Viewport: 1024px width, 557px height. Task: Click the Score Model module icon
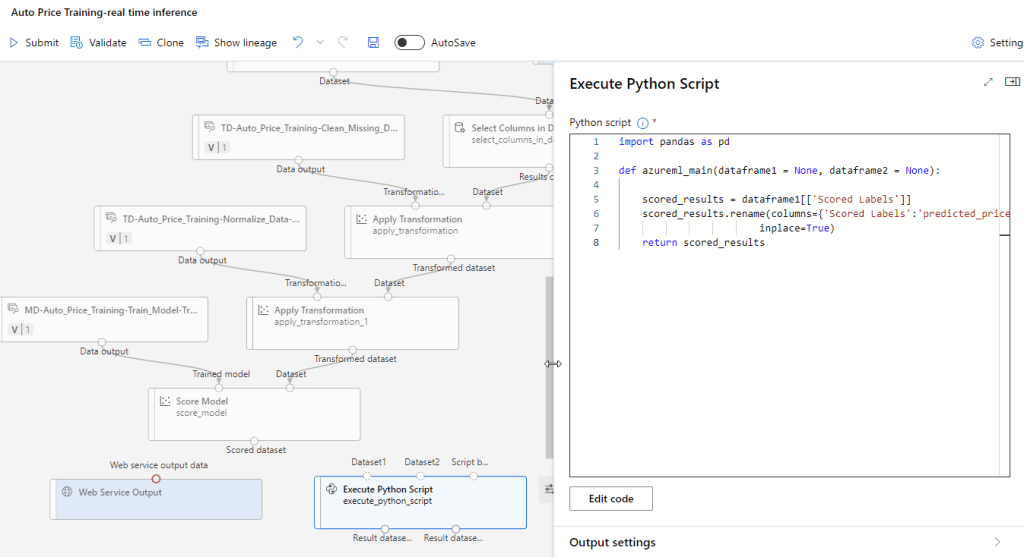[166, 401]
